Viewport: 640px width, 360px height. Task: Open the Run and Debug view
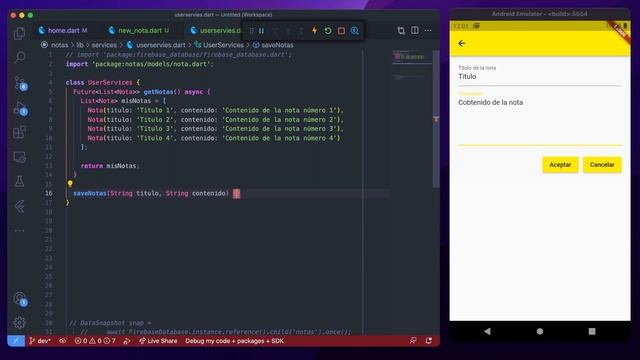tap(20, 108)
